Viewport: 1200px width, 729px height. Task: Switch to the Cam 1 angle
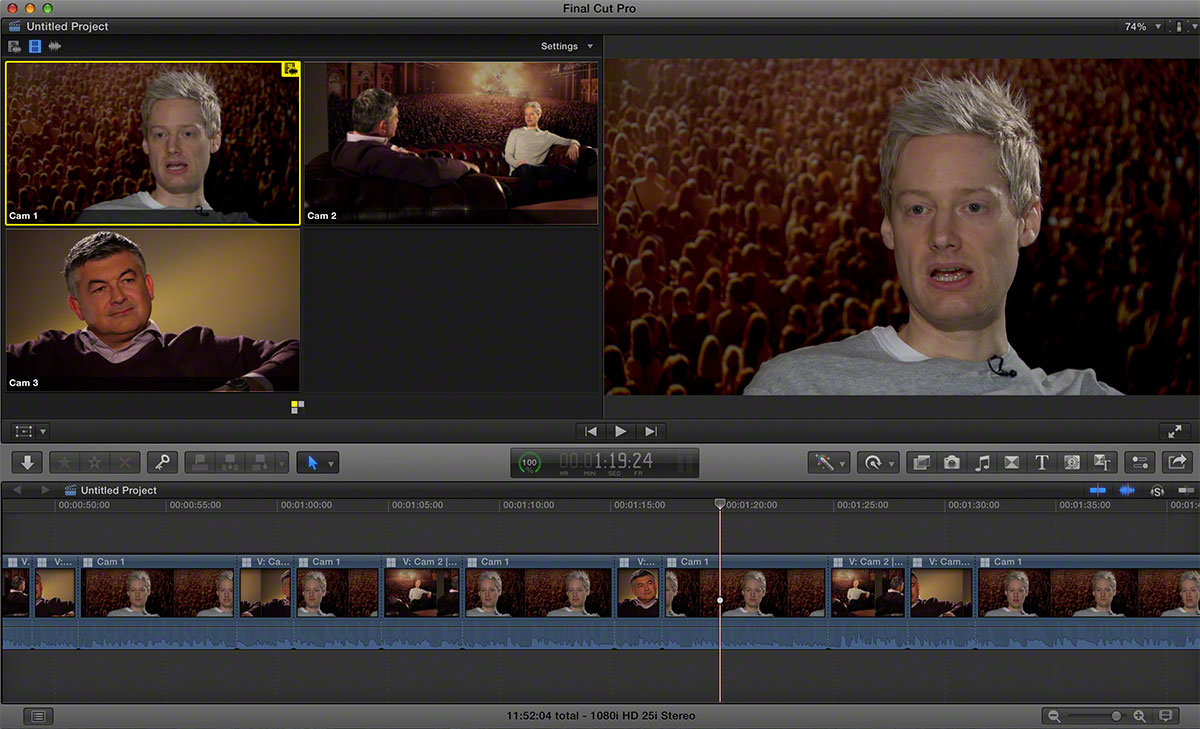[152, 143]
